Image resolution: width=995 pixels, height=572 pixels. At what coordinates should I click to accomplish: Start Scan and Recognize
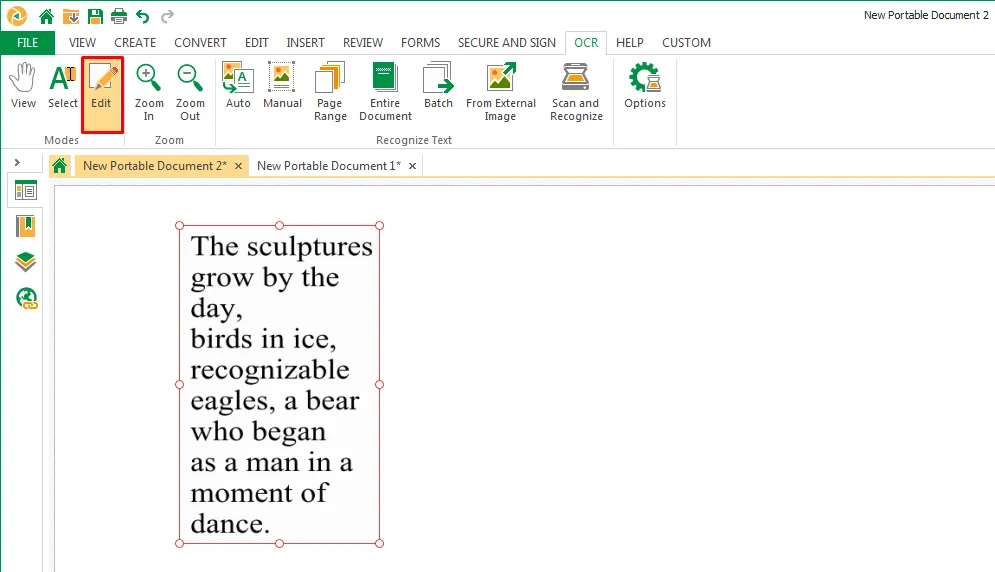pos(576,92)
